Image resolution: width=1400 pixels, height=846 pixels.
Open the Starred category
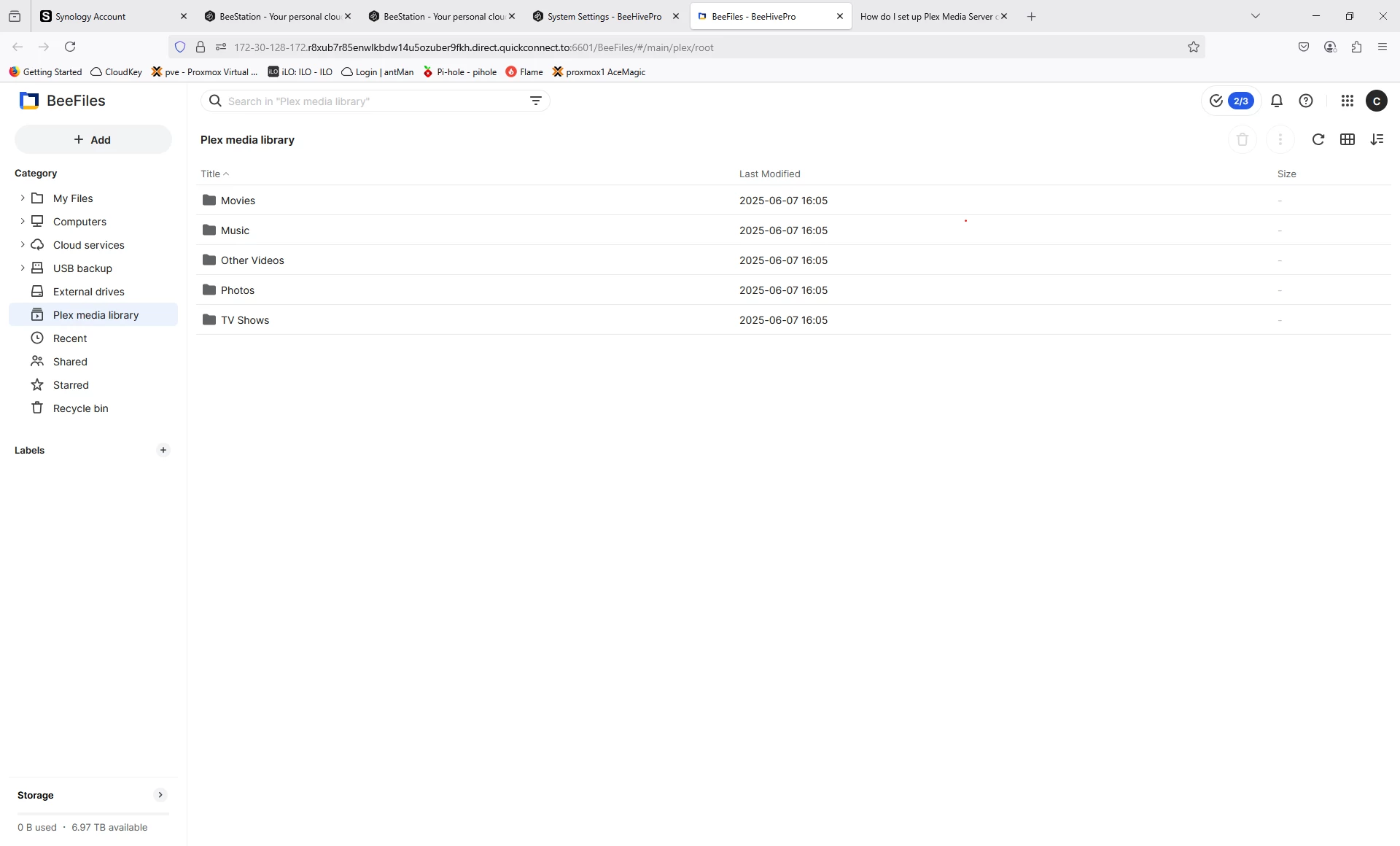point(93,385)
